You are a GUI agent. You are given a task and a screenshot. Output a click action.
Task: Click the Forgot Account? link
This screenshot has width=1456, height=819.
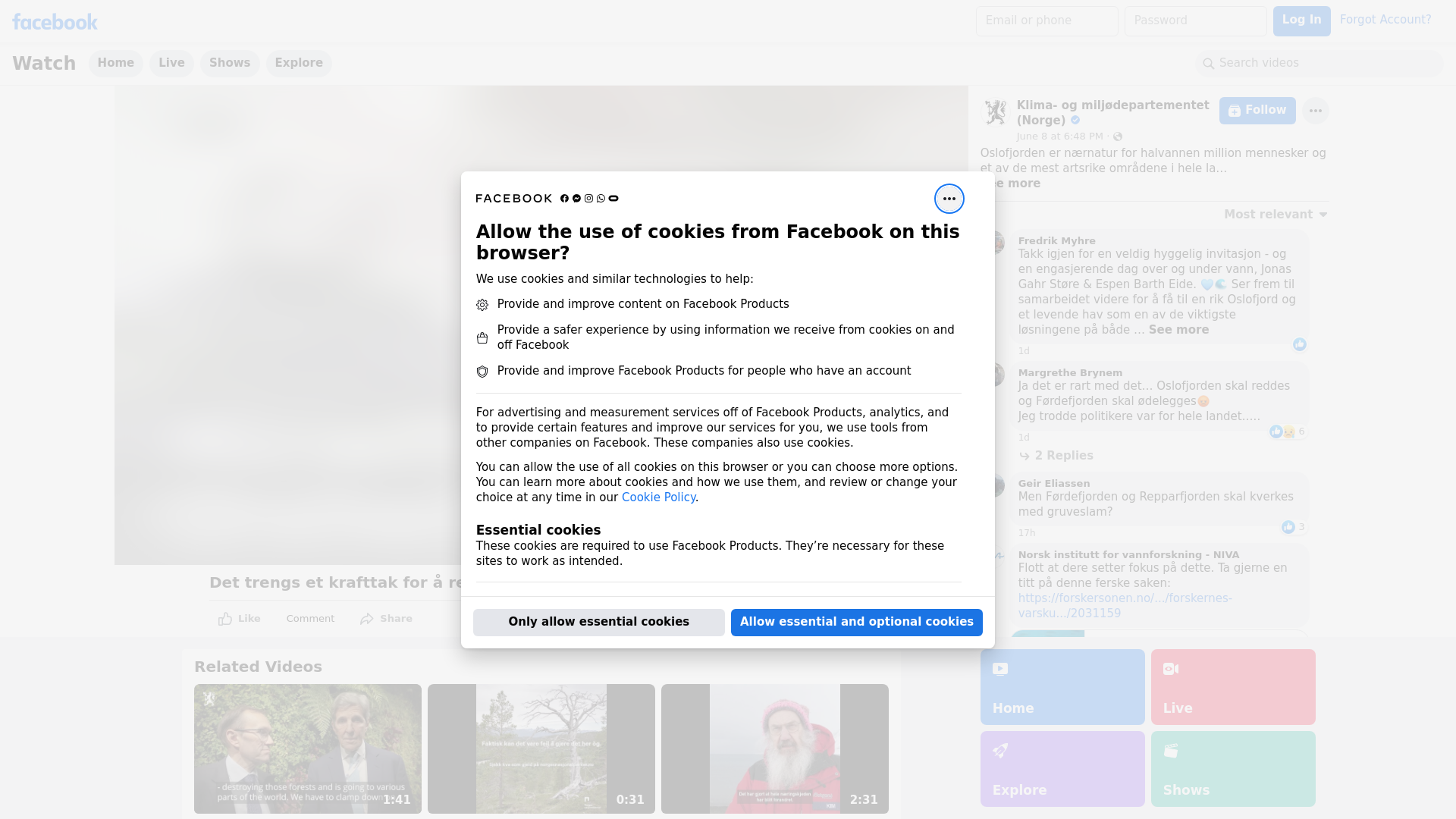[x=1385, y=20]
